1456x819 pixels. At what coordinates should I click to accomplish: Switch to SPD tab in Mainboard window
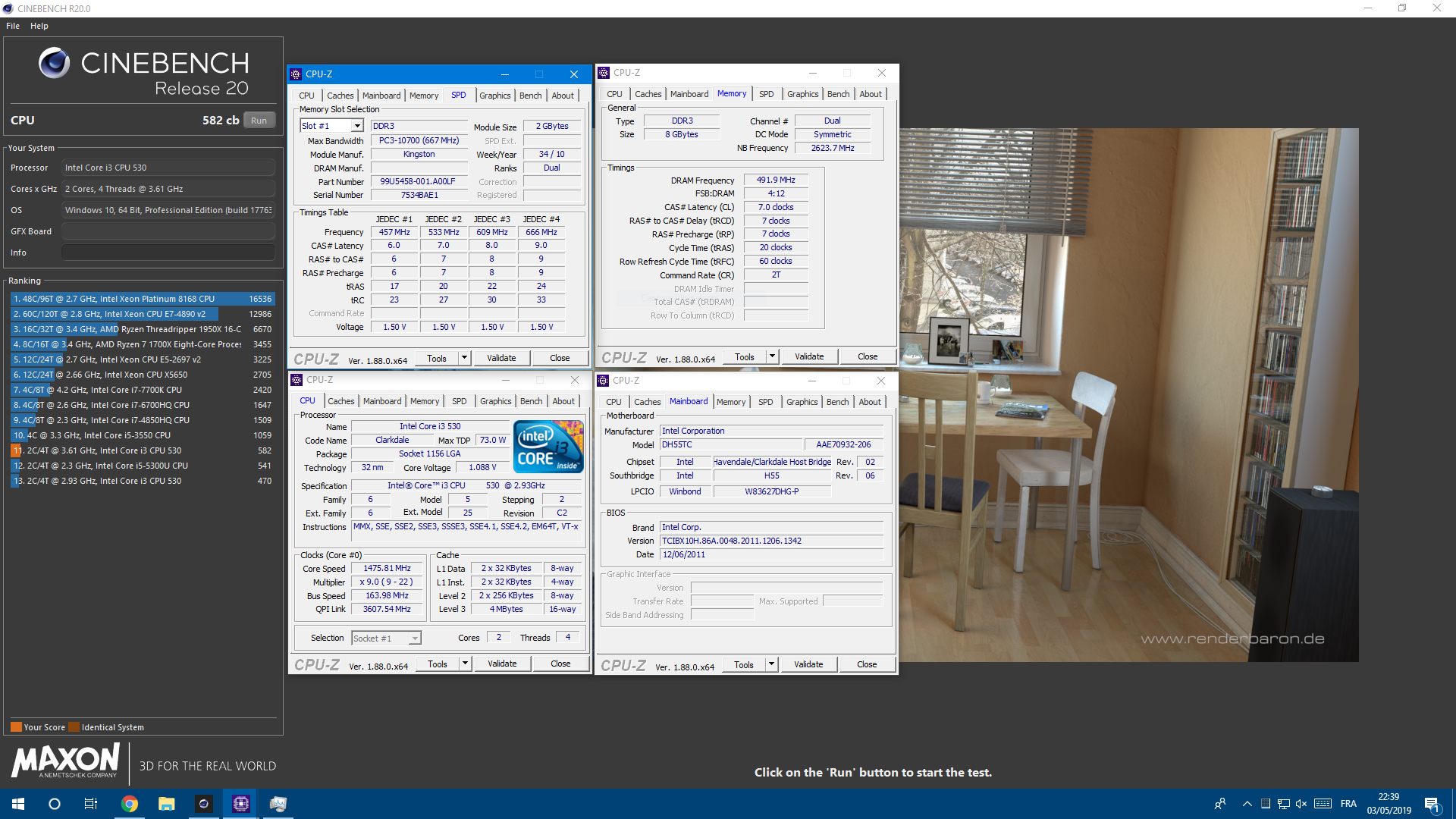(766, 402)
